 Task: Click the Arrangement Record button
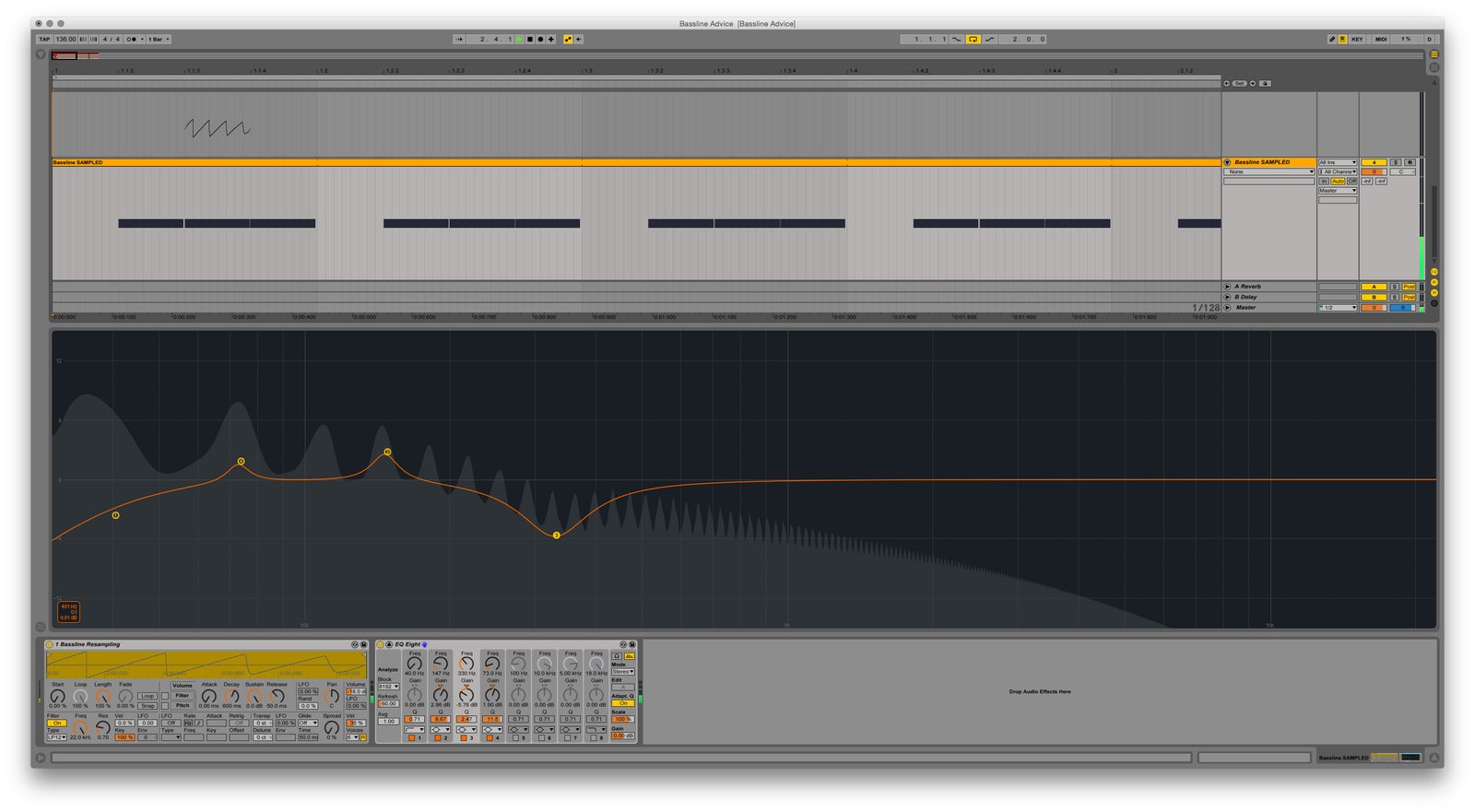[540, 39]
